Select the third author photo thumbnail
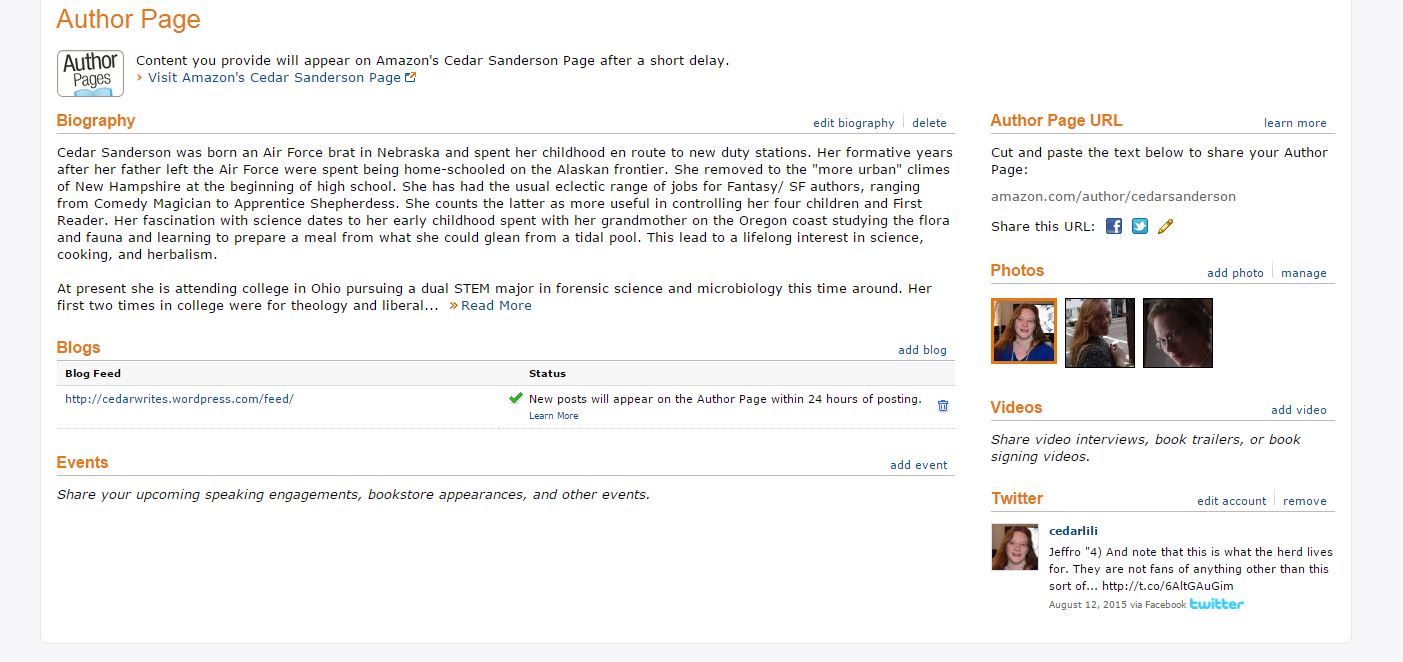The height and width of the screenshot is (662, 1403). pyautogui.click(x=1177, y=332)
